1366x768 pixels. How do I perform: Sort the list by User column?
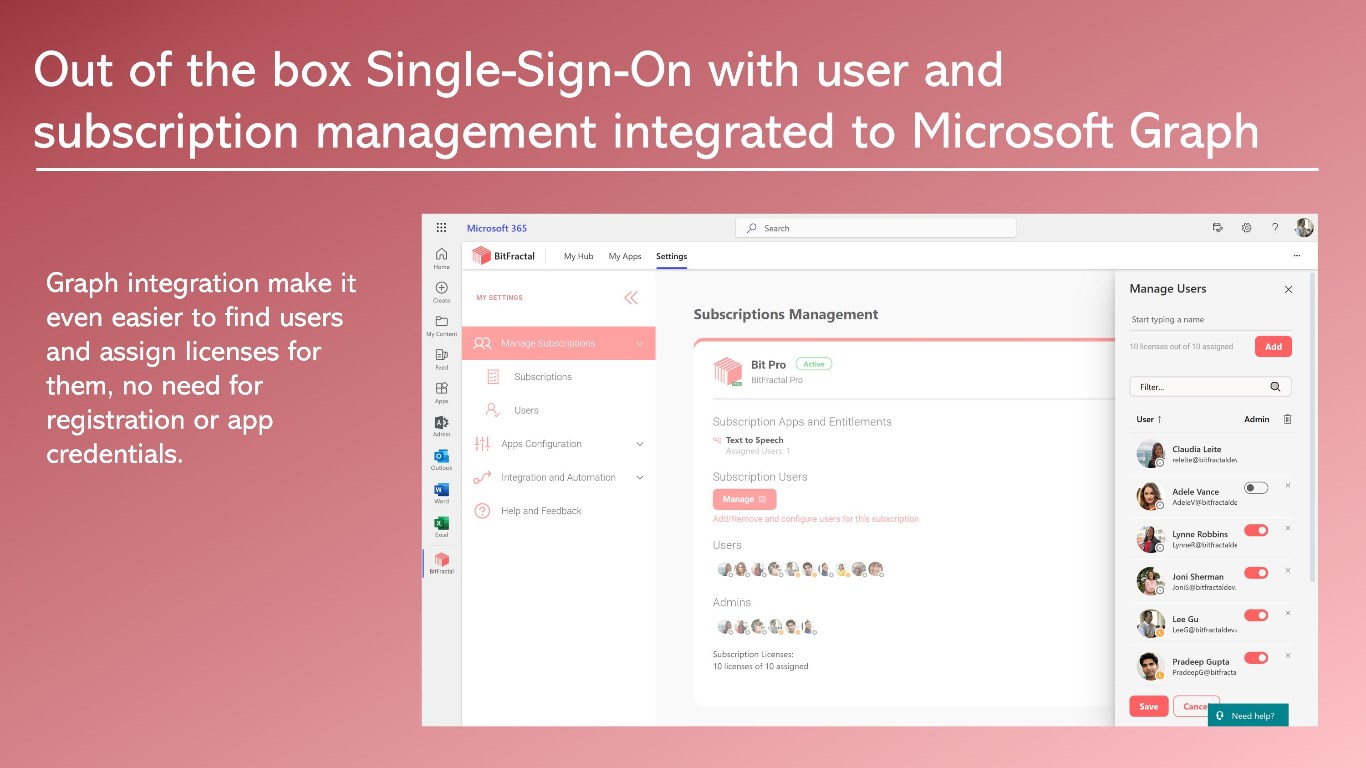click(1149, 419)
